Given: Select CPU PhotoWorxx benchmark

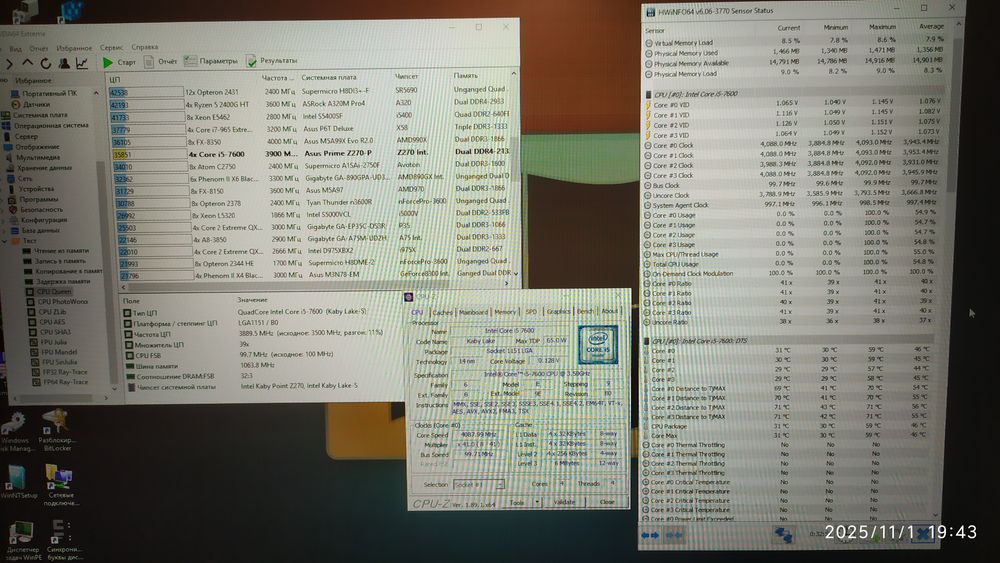Looking at the screenshot, I should [57, 302].
